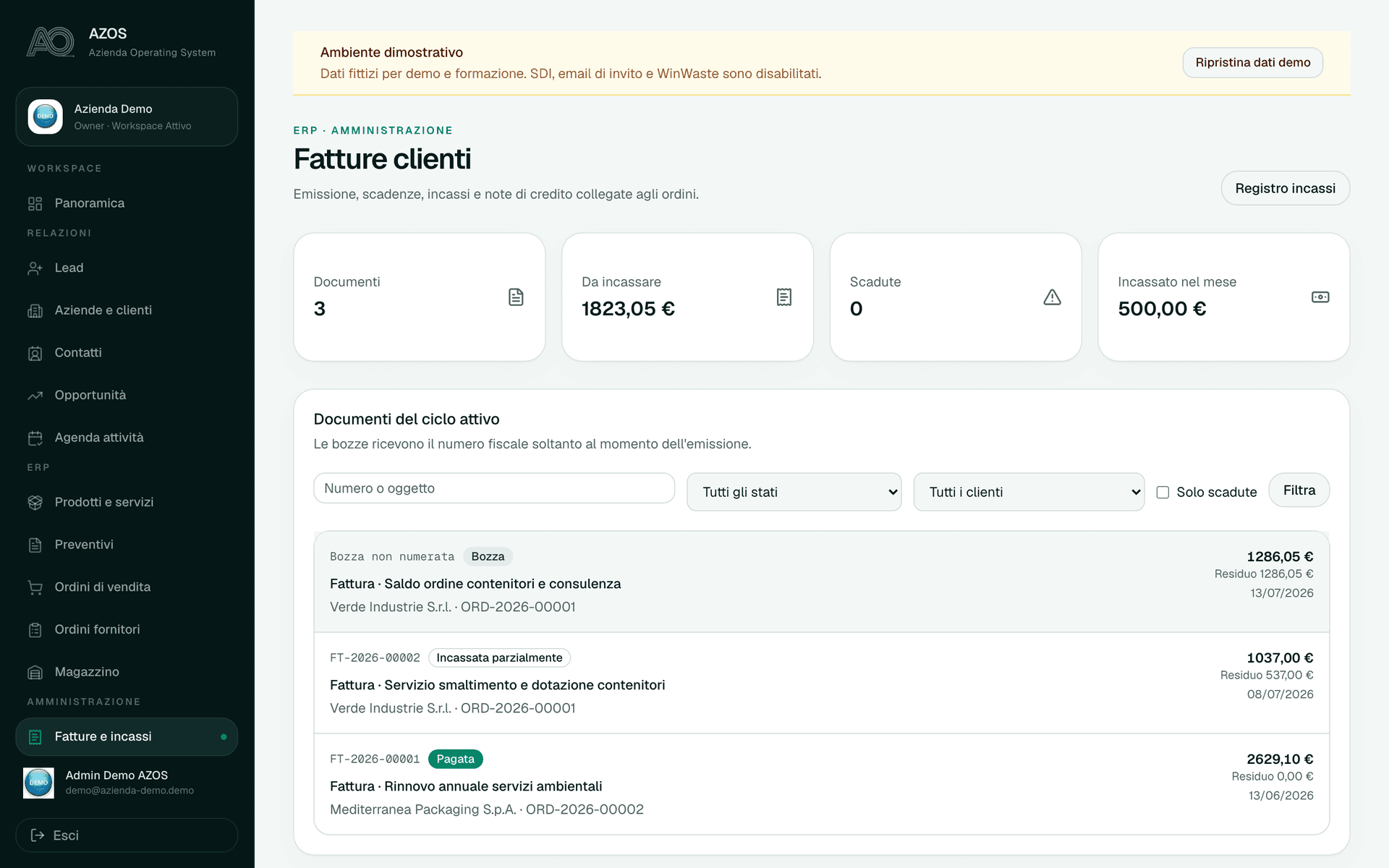Apply filters with the Filtra button
The image size is (1389, 868).
[x=1299, y=490]
